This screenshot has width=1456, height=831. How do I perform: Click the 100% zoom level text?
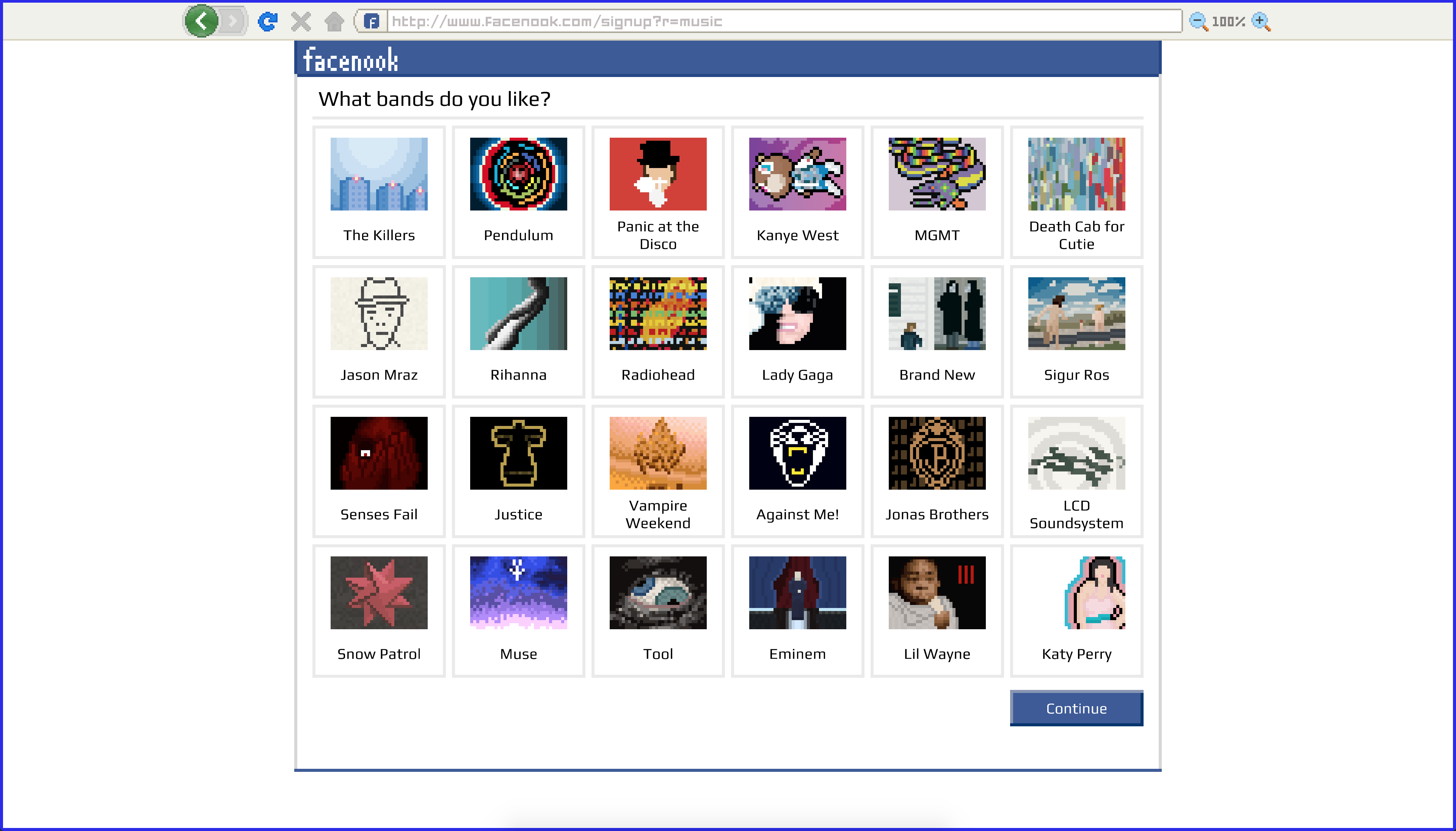(1229, 22)
